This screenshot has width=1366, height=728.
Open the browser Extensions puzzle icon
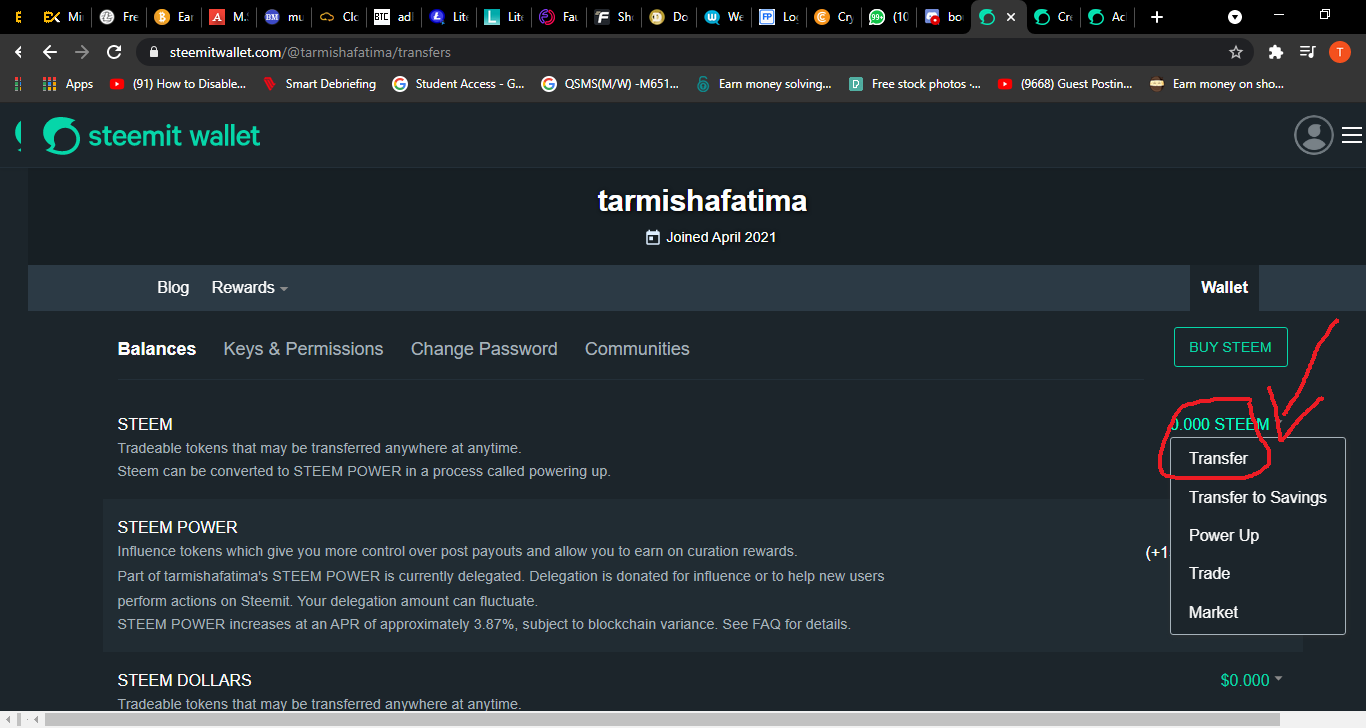pyautogui.click(x=1275, y=52)
